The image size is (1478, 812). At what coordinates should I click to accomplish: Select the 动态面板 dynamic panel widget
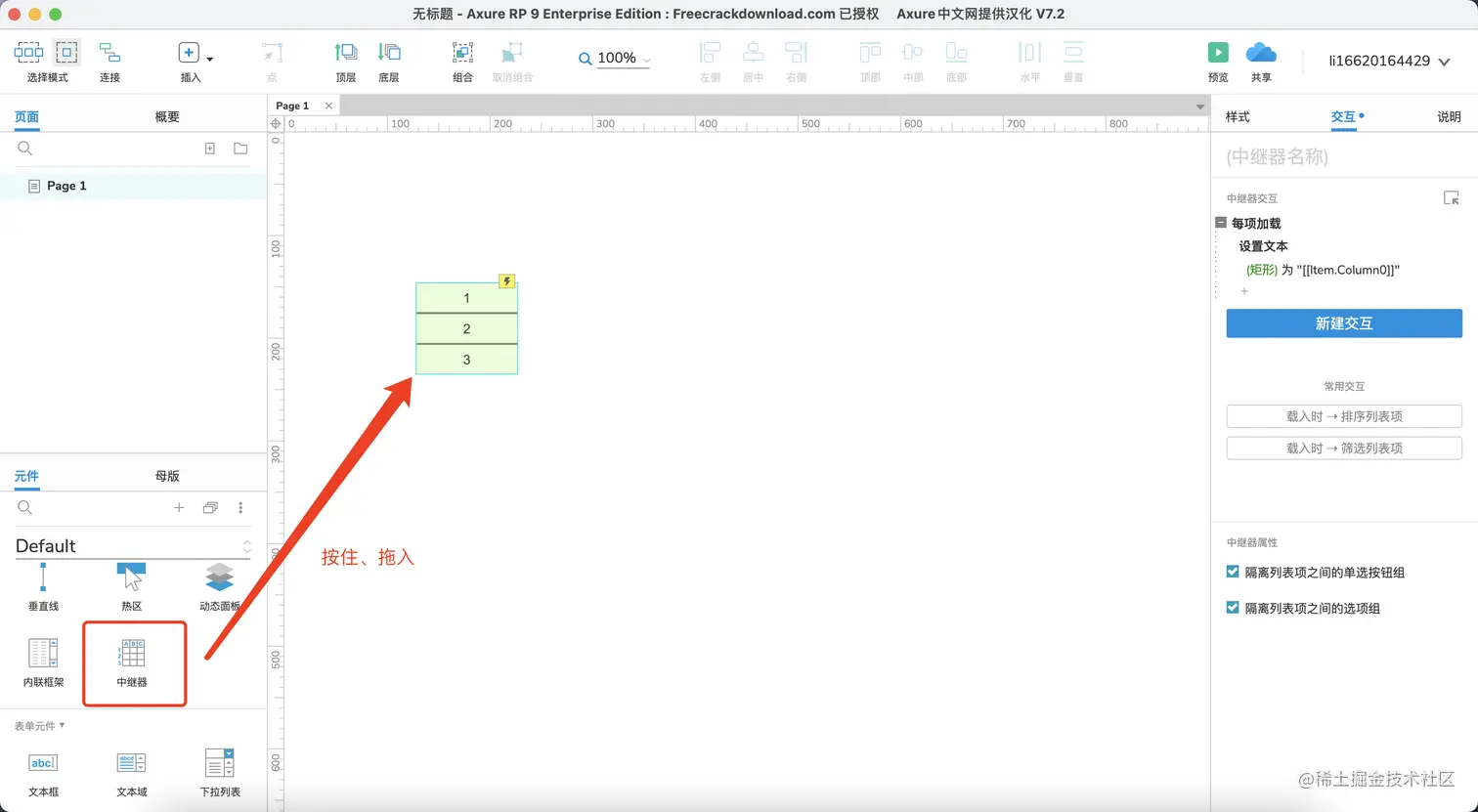point(219,587)
